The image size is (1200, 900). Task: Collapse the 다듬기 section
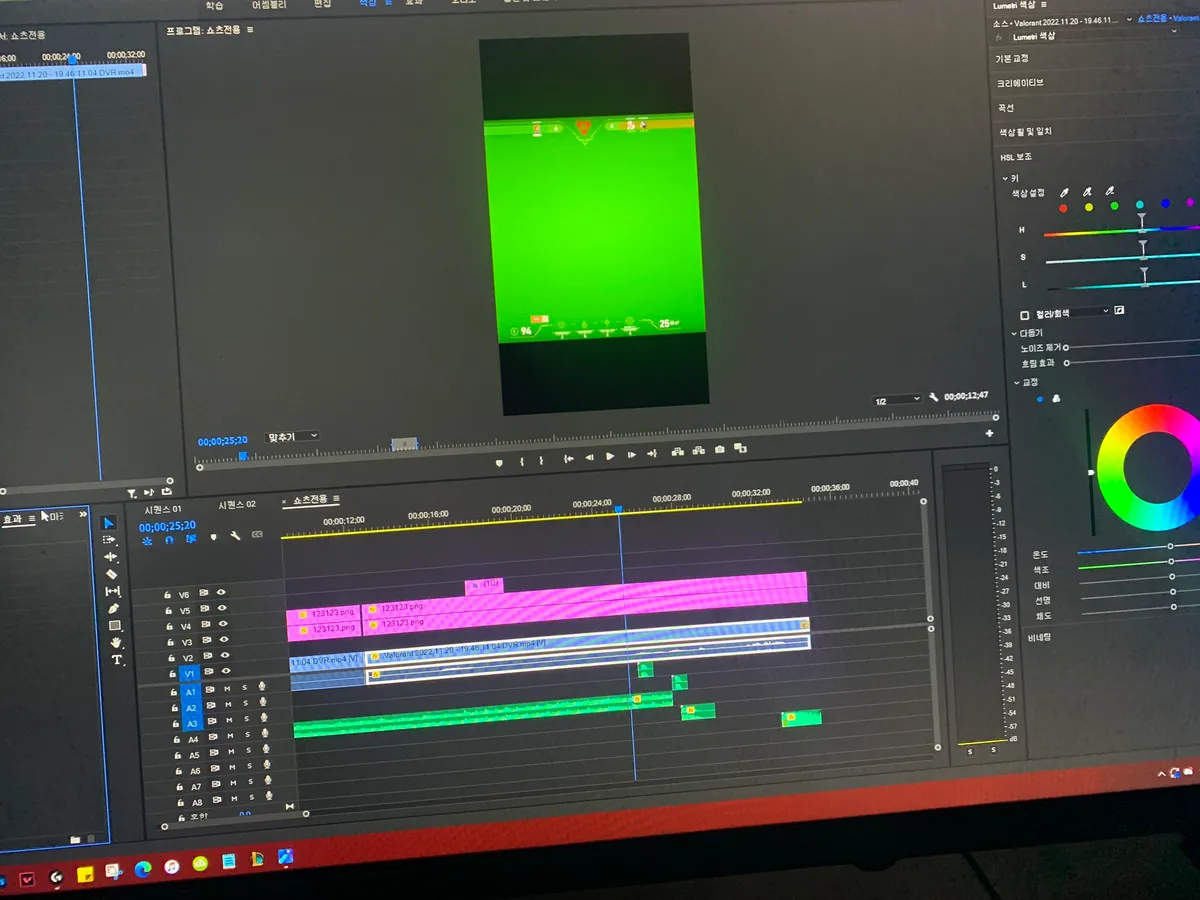(x=1015, y=333)
